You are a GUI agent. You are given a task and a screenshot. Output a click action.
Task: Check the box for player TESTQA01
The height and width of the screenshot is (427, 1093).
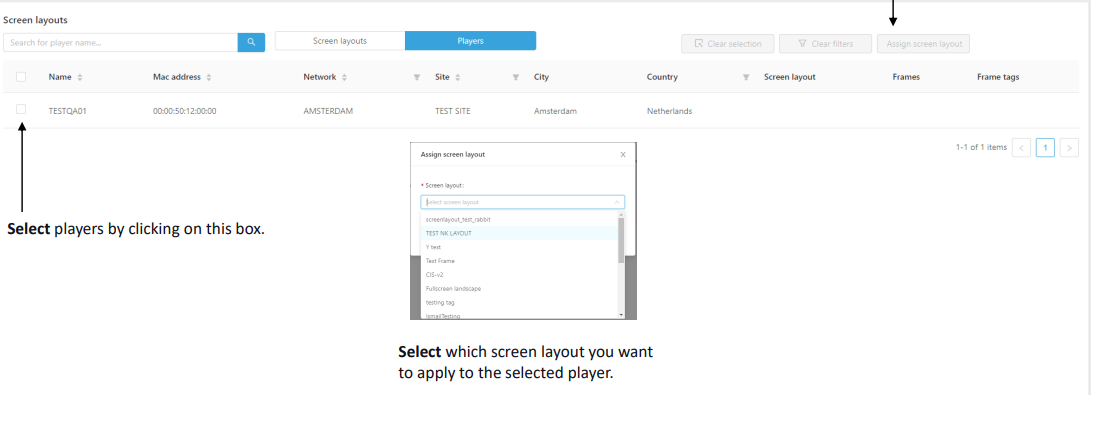click(21, 110)
